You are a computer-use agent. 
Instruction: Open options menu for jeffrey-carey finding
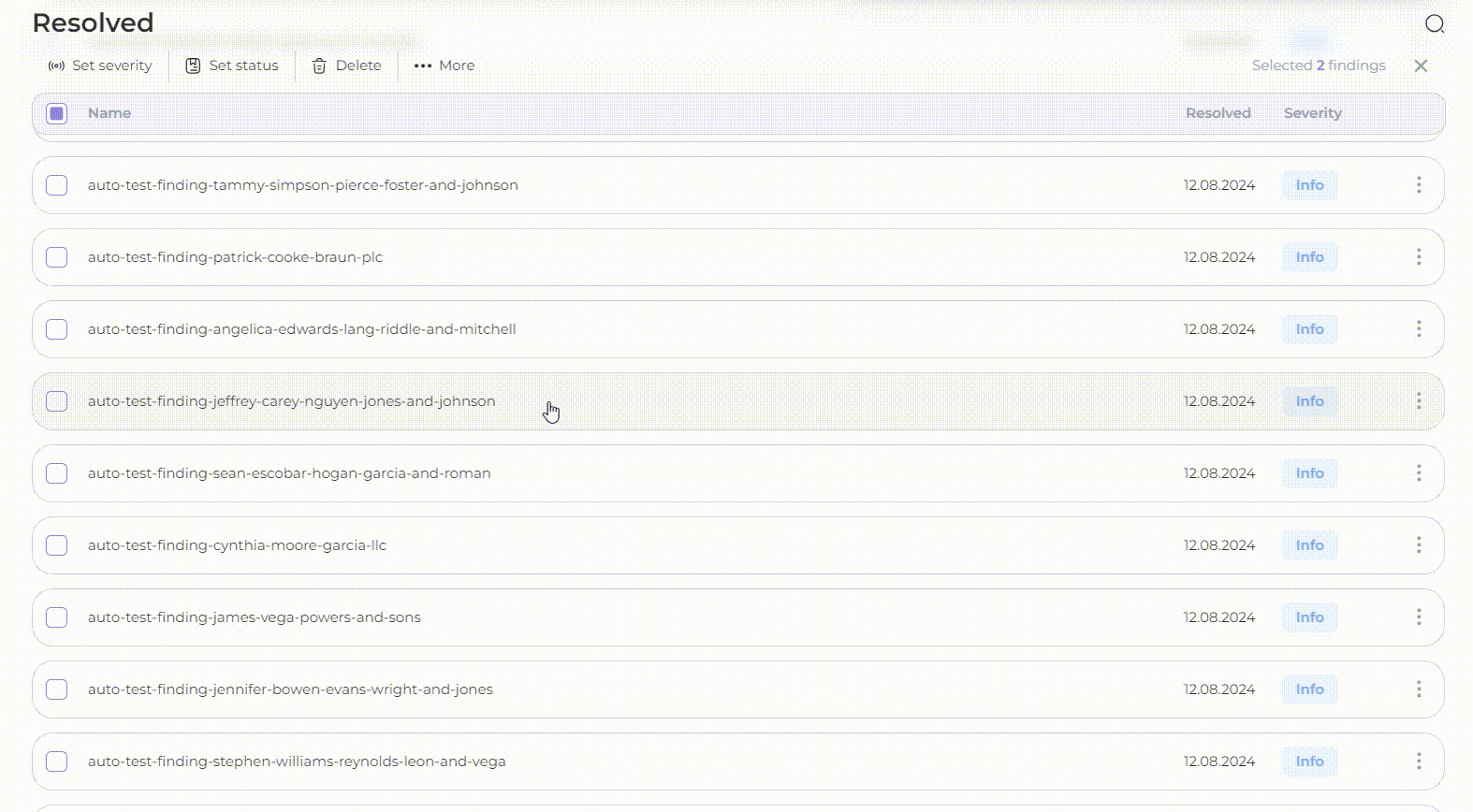point(1419,401)
